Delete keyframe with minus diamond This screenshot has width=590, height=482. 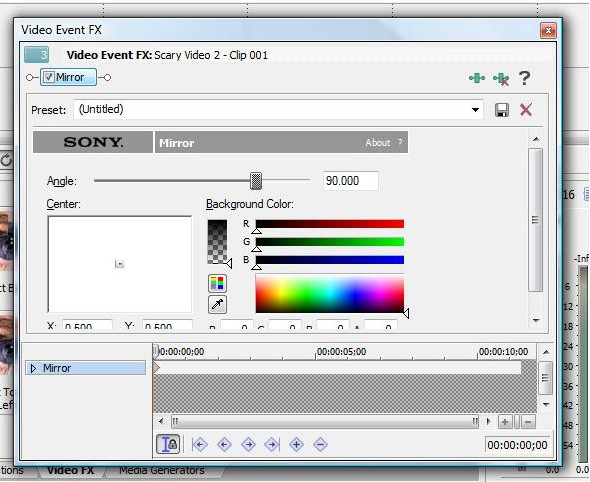pos(320,445)
